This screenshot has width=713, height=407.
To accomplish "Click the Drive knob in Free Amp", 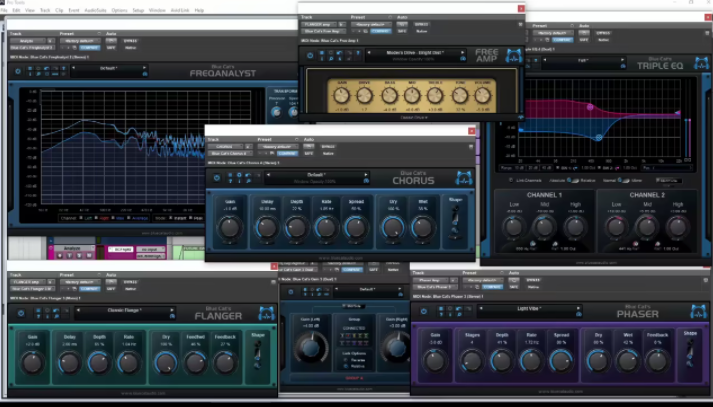I will [364, 95].
